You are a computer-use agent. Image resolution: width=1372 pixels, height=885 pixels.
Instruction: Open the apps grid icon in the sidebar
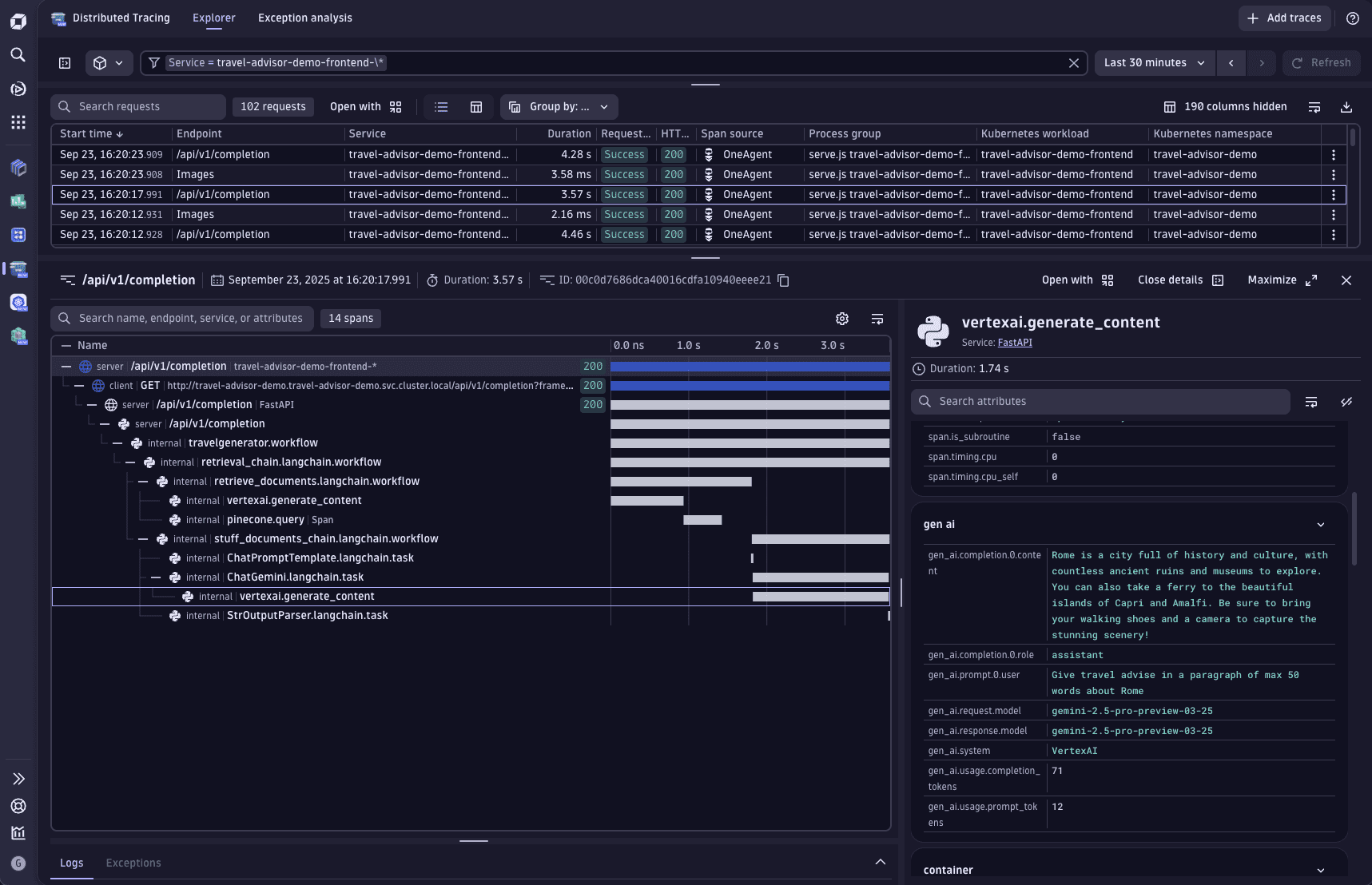(18, 121)
